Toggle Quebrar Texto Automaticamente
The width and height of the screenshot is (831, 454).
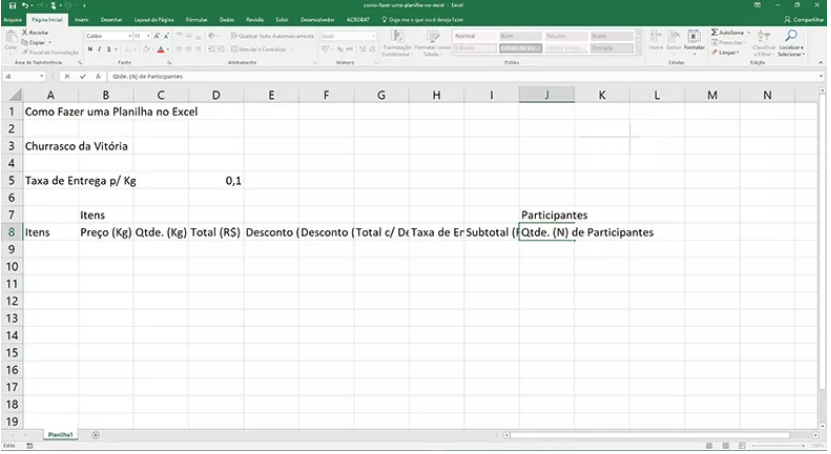(272, 36)
